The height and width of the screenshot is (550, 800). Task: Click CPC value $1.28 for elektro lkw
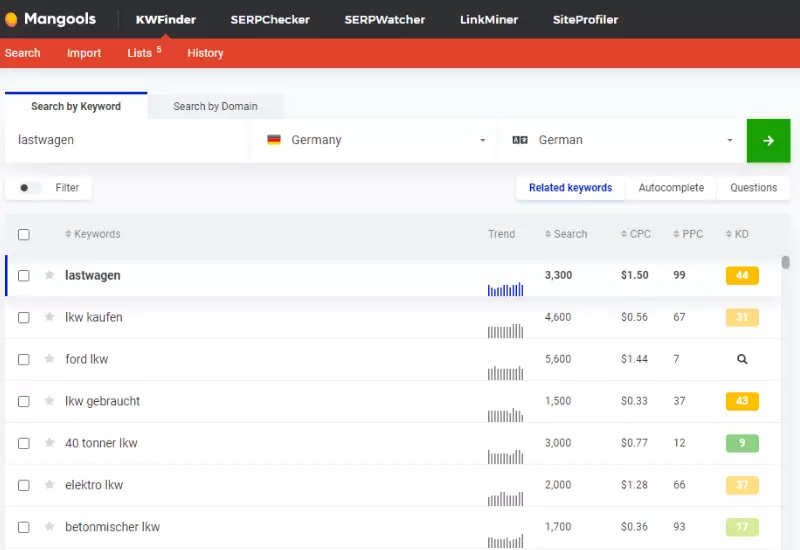pos(634,485)
